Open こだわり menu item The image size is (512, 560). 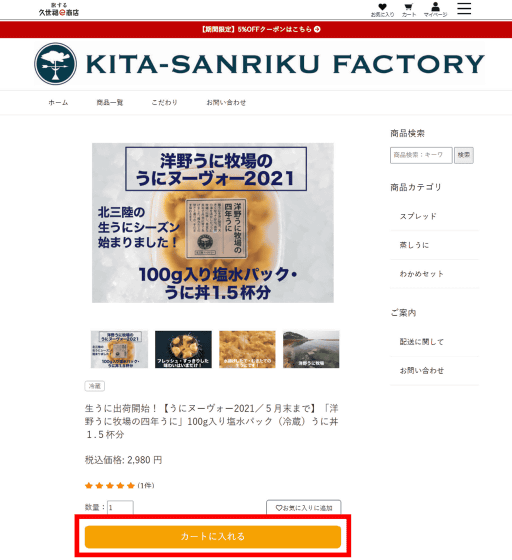click(164, 102)
